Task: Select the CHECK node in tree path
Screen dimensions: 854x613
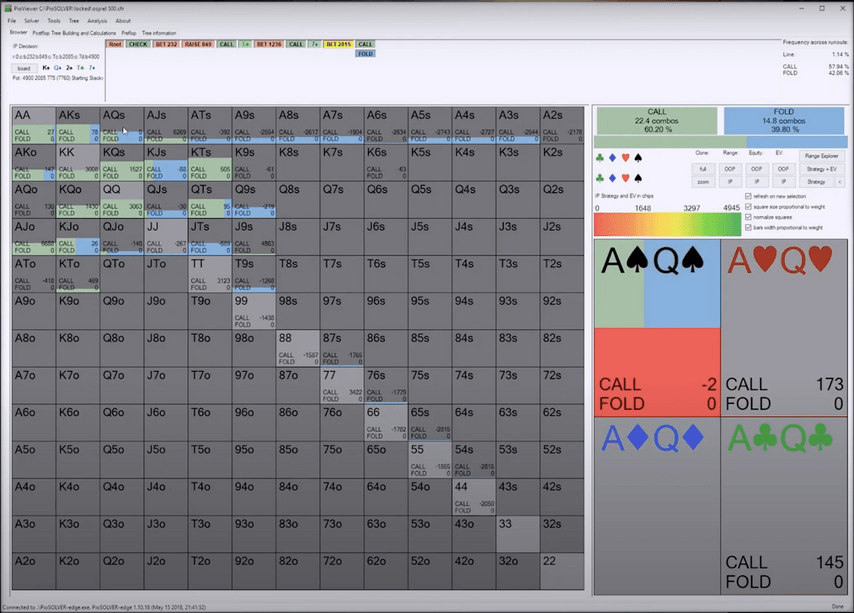Action: 138,44
